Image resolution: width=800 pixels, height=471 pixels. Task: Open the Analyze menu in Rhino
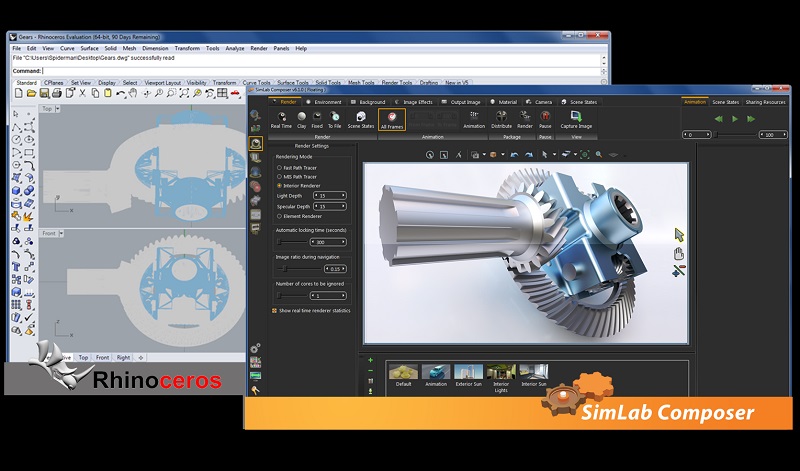click(x=235, y=48)
